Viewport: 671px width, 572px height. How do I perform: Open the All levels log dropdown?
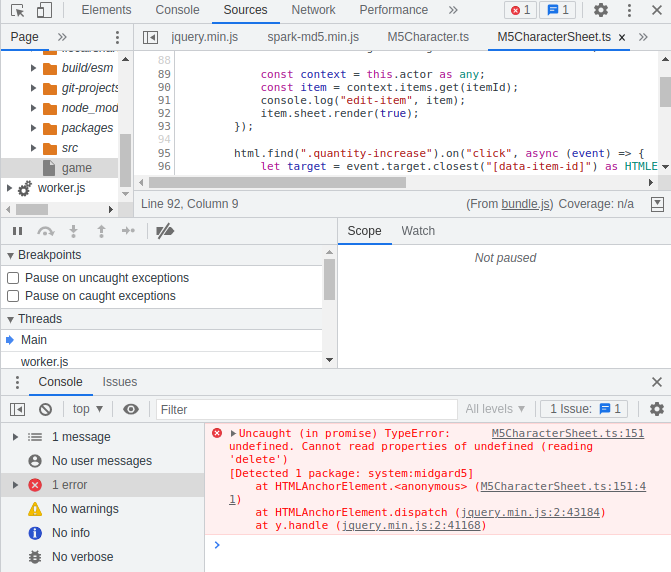coord(496,409)
